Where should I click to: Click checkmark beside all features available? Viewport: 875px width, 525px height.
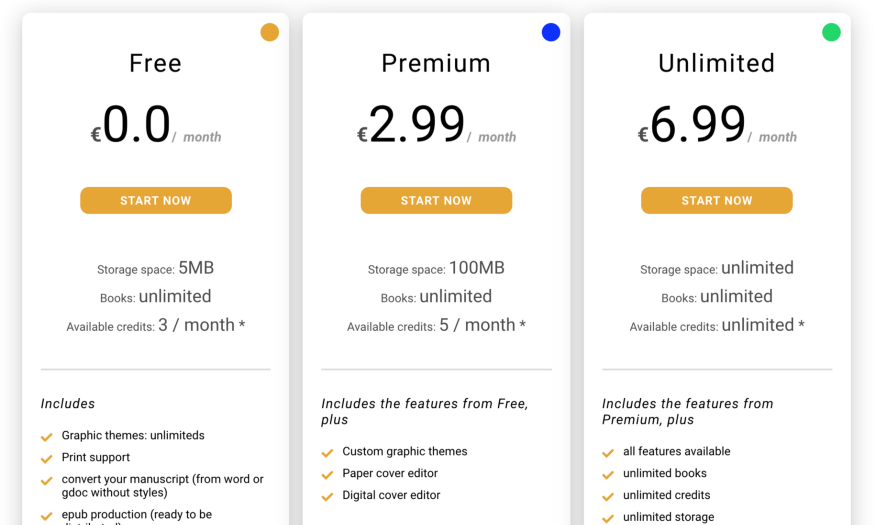(x=608, y=453)
